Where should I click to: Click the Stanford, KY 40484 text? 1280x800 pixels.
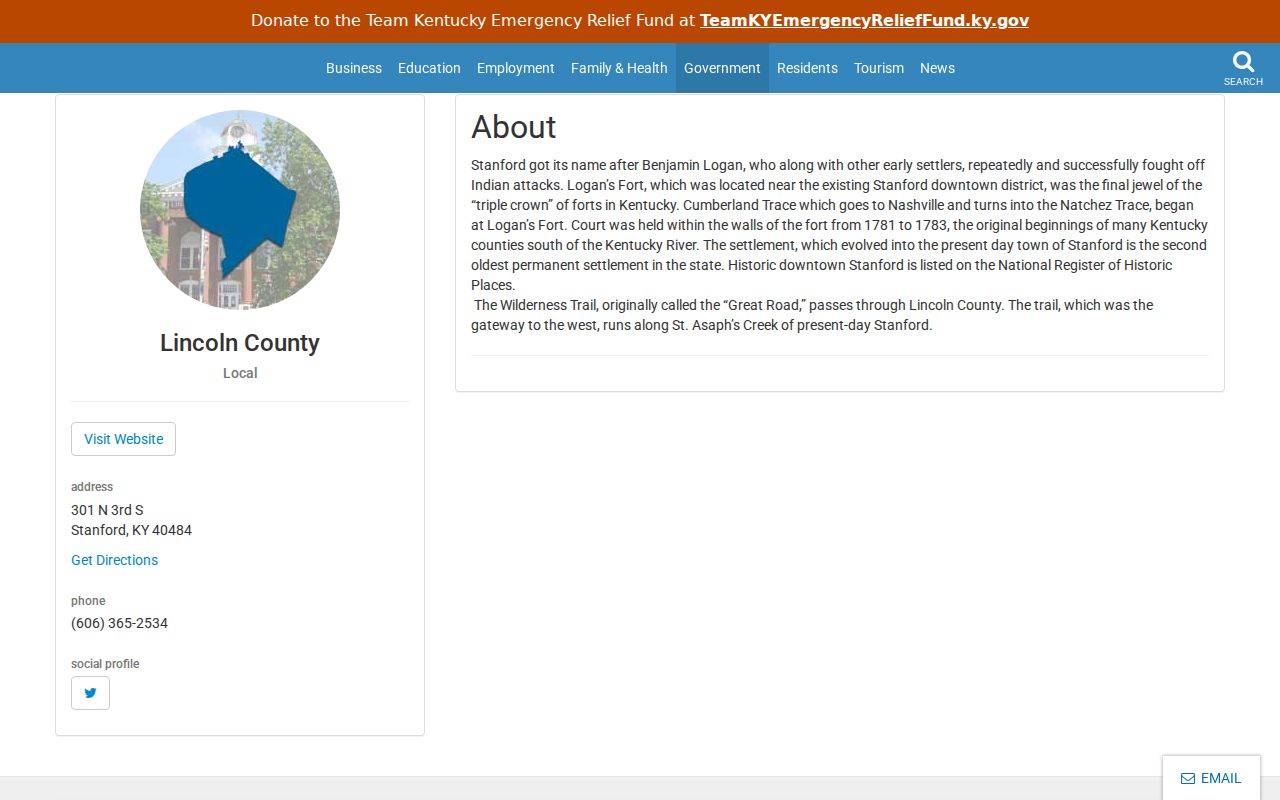131,530
